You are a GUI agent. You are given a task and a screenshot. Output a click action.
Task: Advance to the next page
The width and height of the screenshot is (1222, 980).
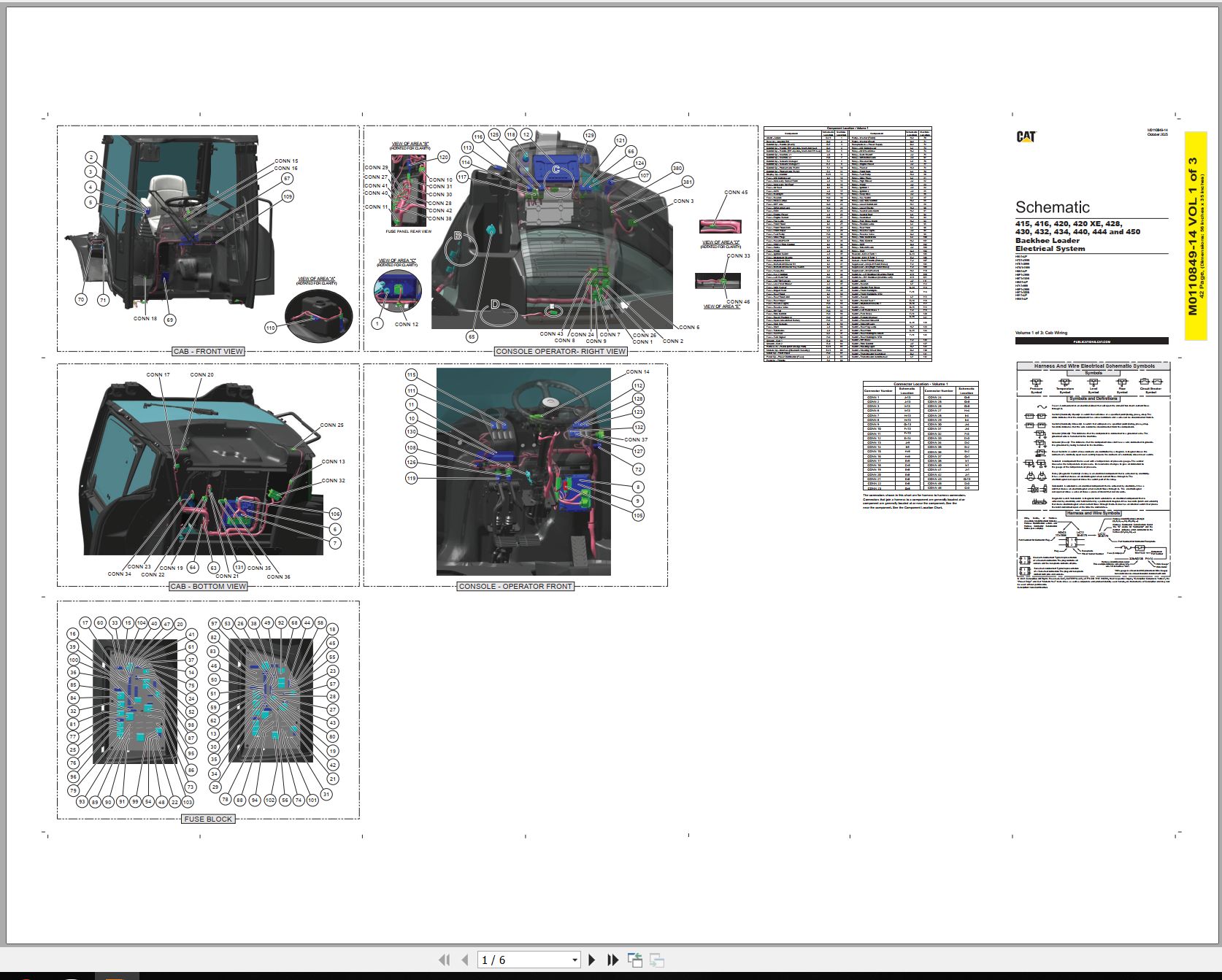click(x=592, y=960)
